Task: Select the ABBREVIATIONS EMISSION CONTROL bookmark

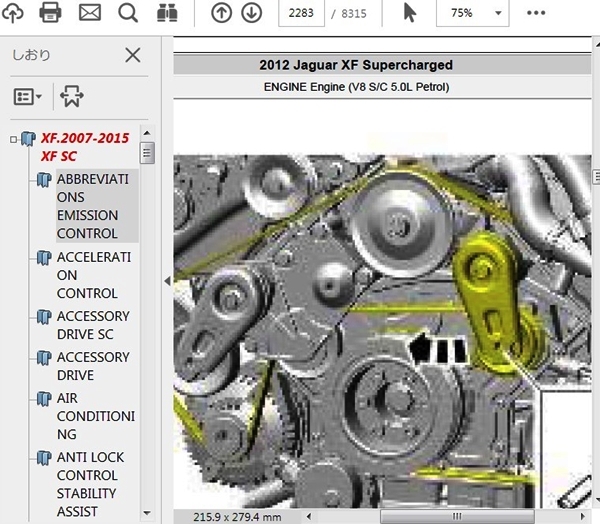Action: pyautogui.click(x=94, y=206)
